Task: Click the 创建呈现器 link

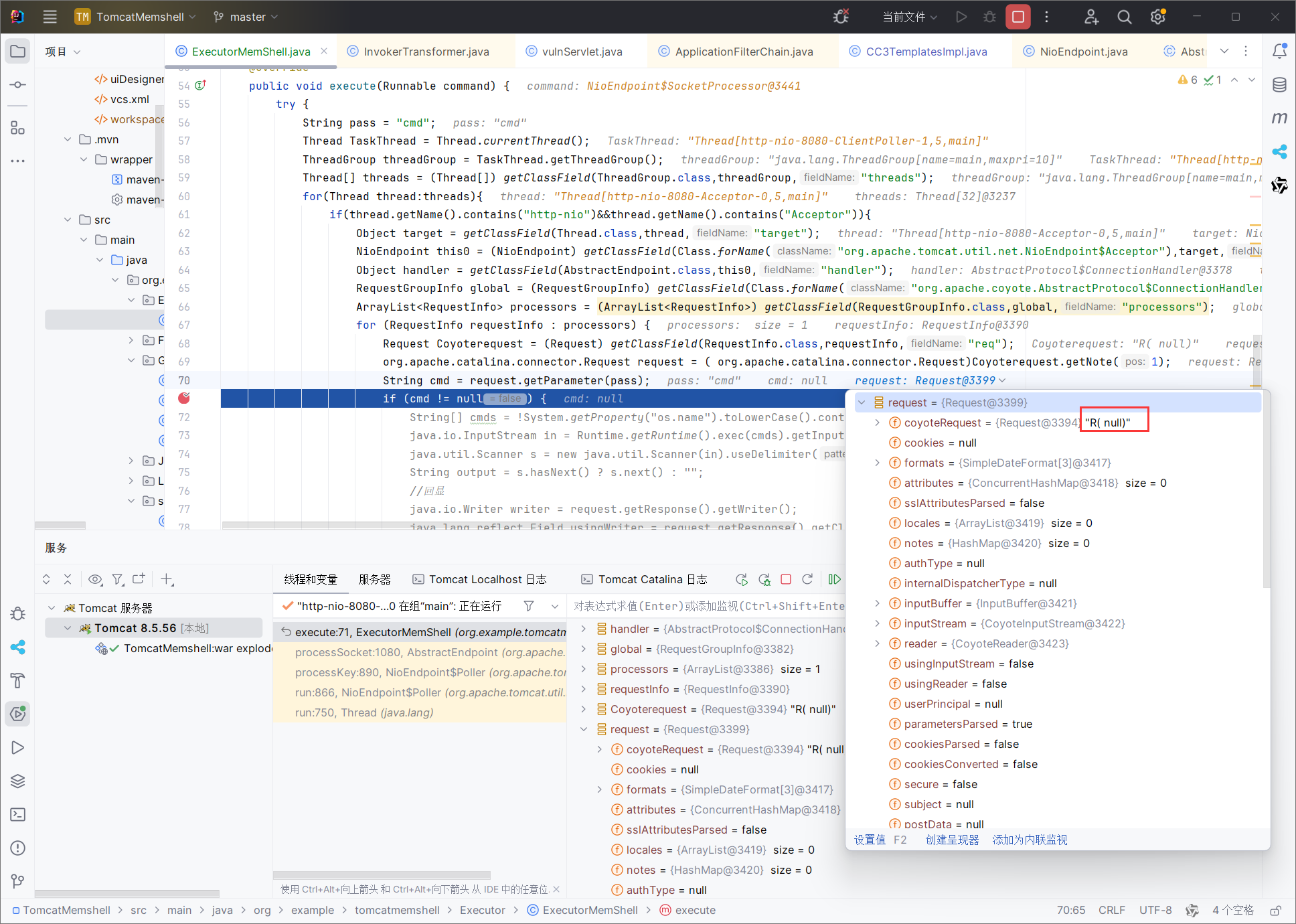Action: click(952, 840)
